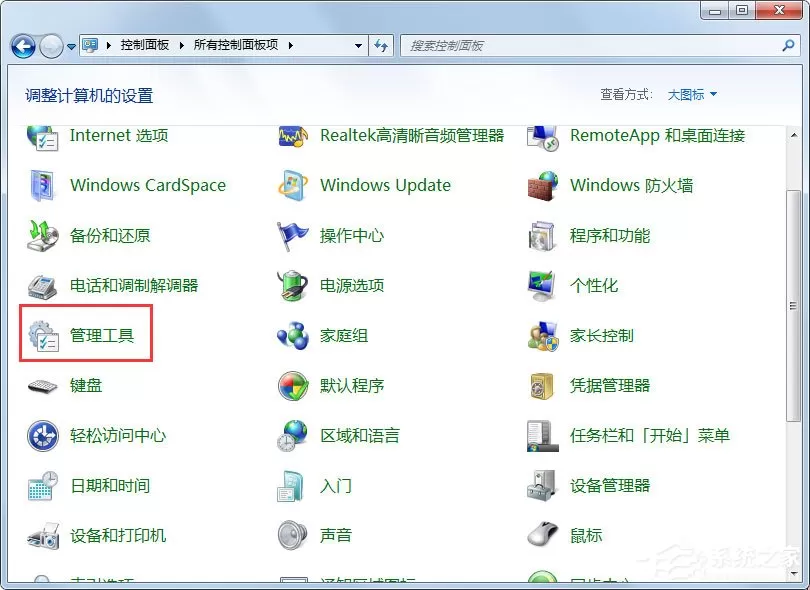Open the Windows CardSpace icon

42,185
